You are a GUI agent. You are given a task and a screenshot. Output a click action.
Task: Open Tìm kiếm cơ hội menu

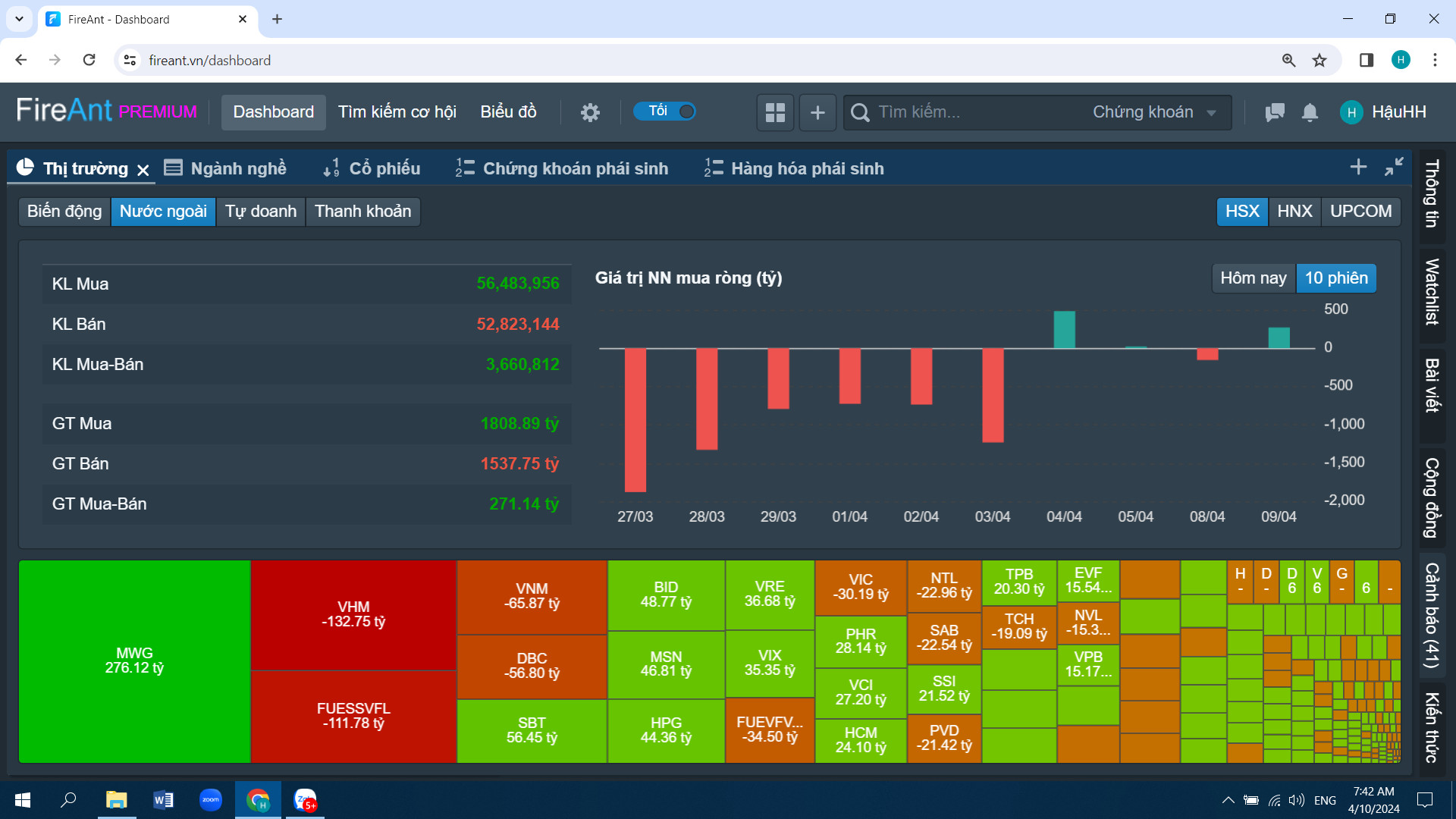click(397, 112)
